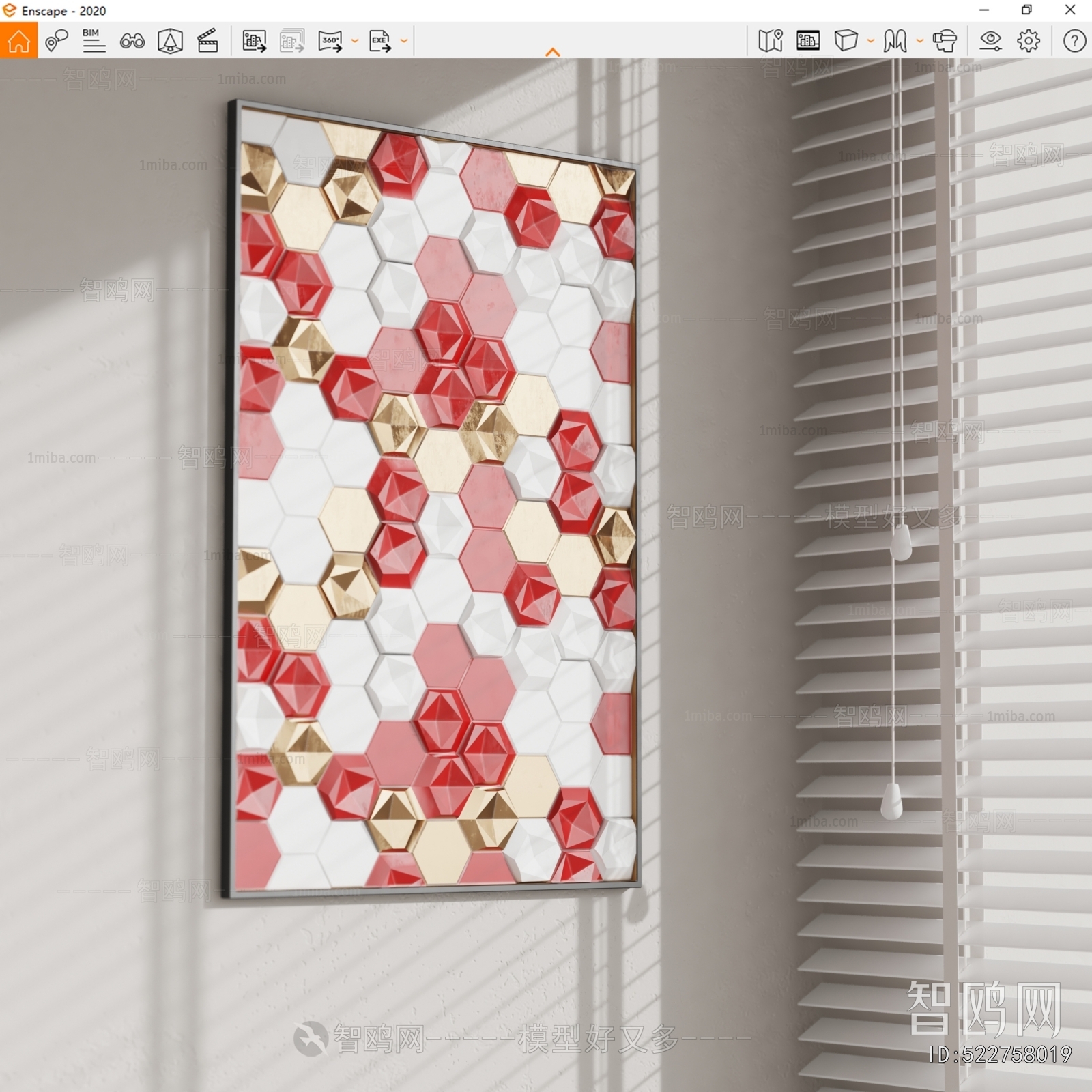Viewport: 1092px width, 1092px height.
Task: Open the Help question mark
Action: 1074,40
